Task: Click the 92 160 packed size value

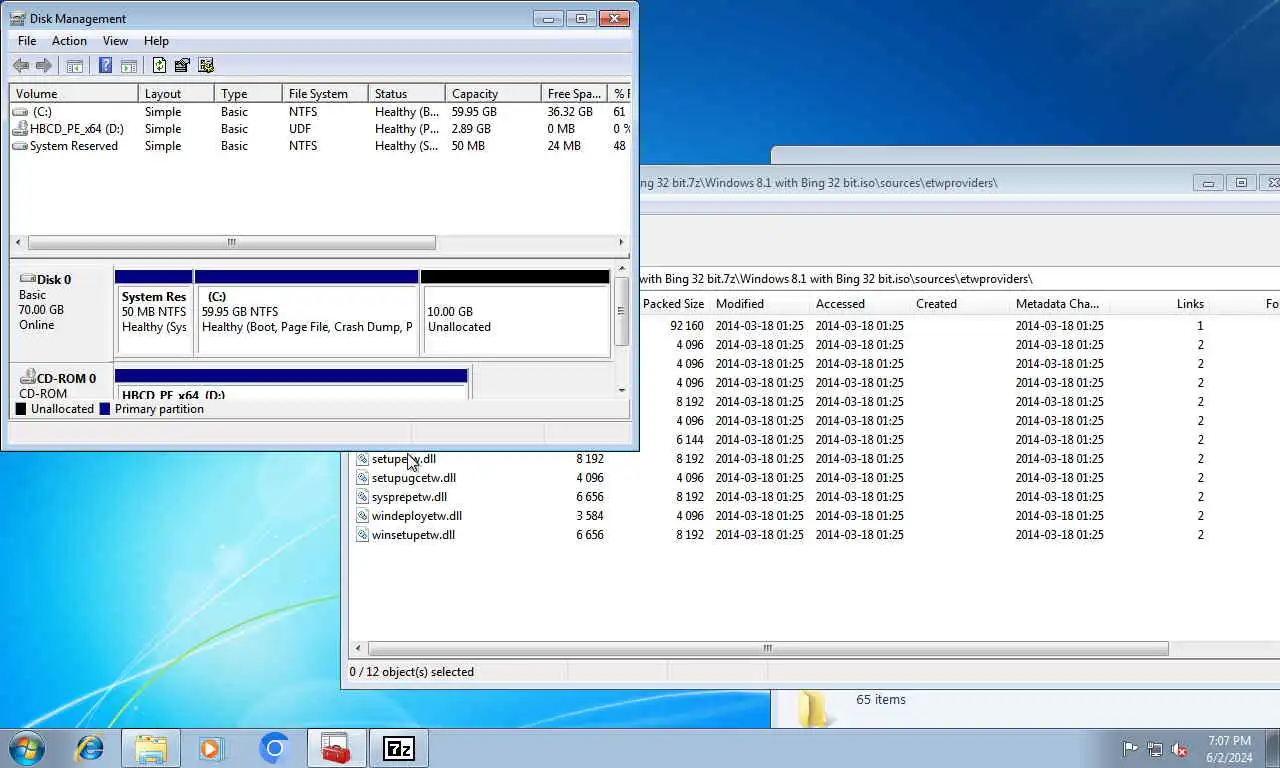Action: click(x=687, y=326)
